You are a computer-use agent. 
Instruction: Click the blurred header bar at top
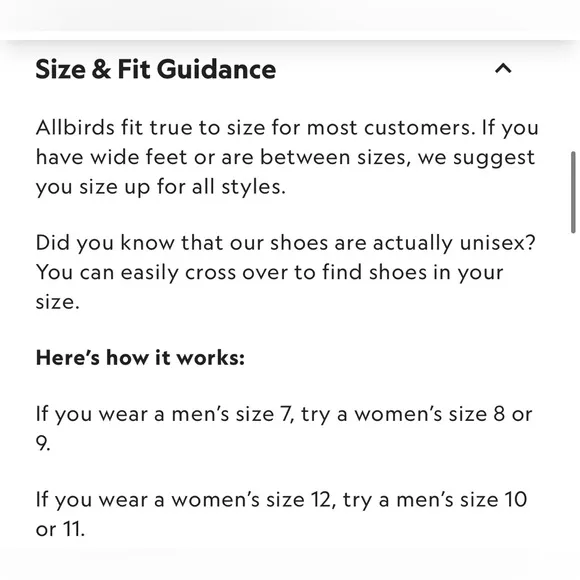[290, 17]
